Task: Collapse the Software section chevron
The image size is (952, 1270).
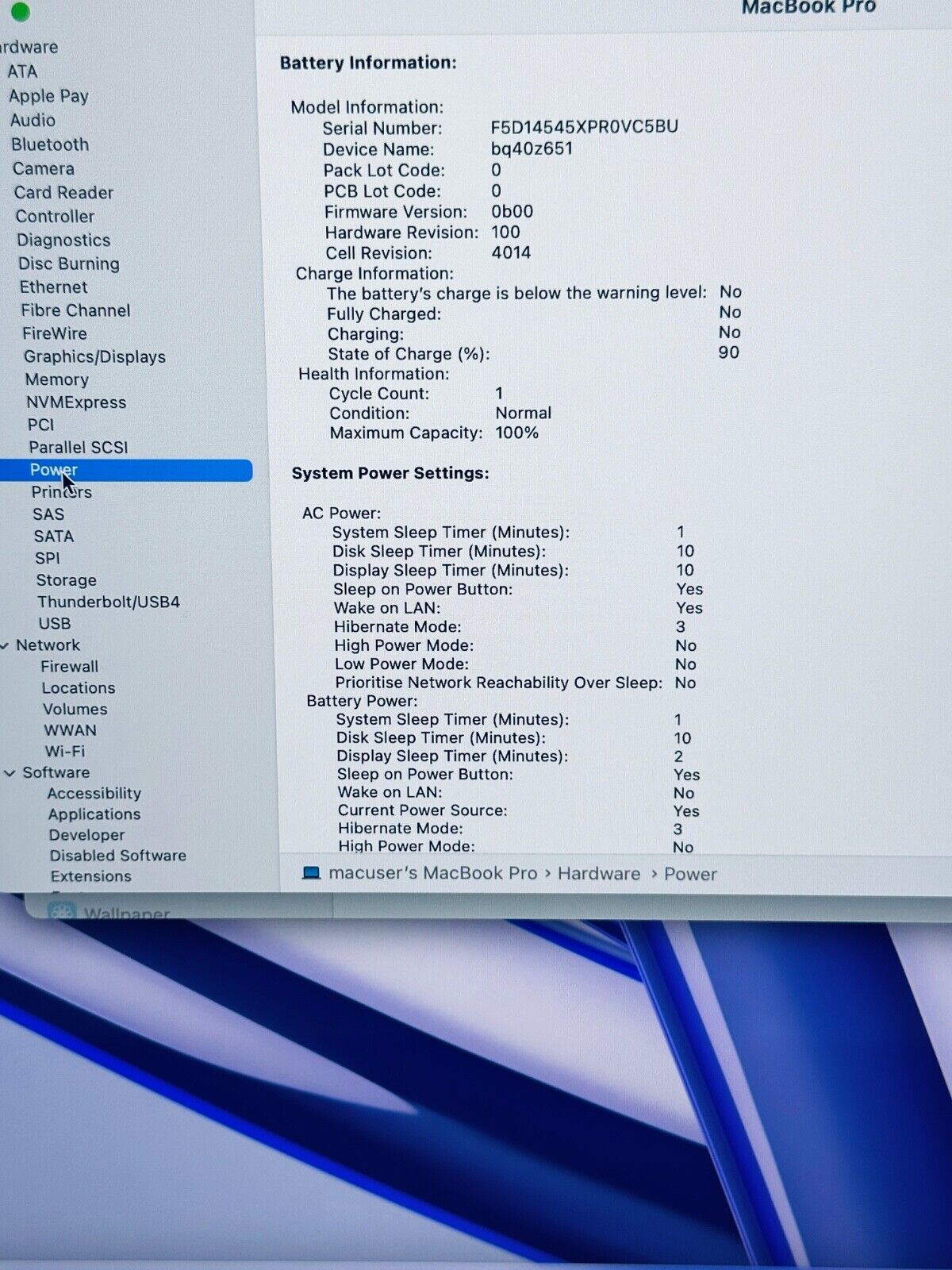Action: coord(10,773)
